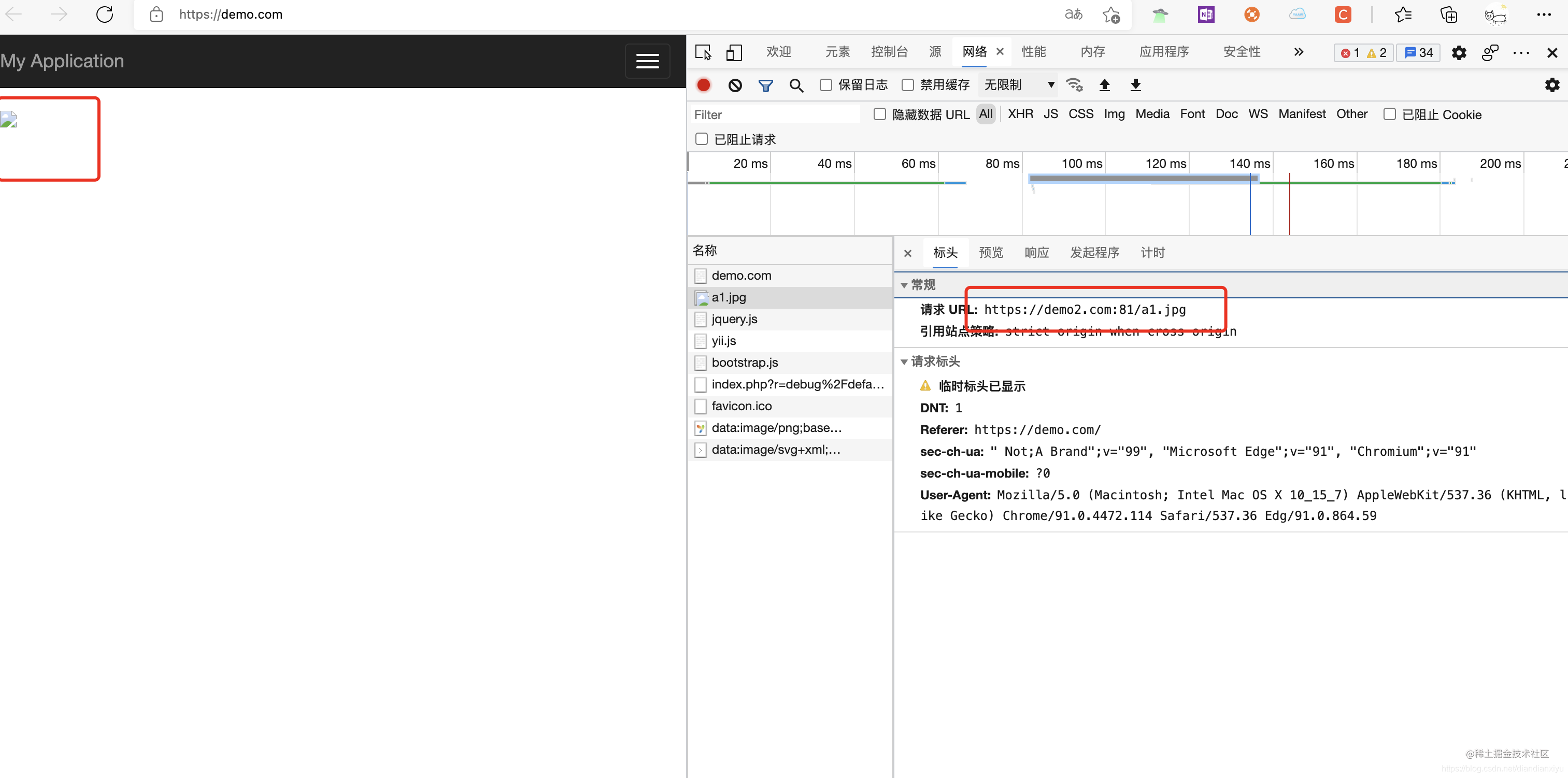Image resolution: width=1568 pixels, height=778 pixels.
Task: Click the Filter text field
Action: point(774,114)
